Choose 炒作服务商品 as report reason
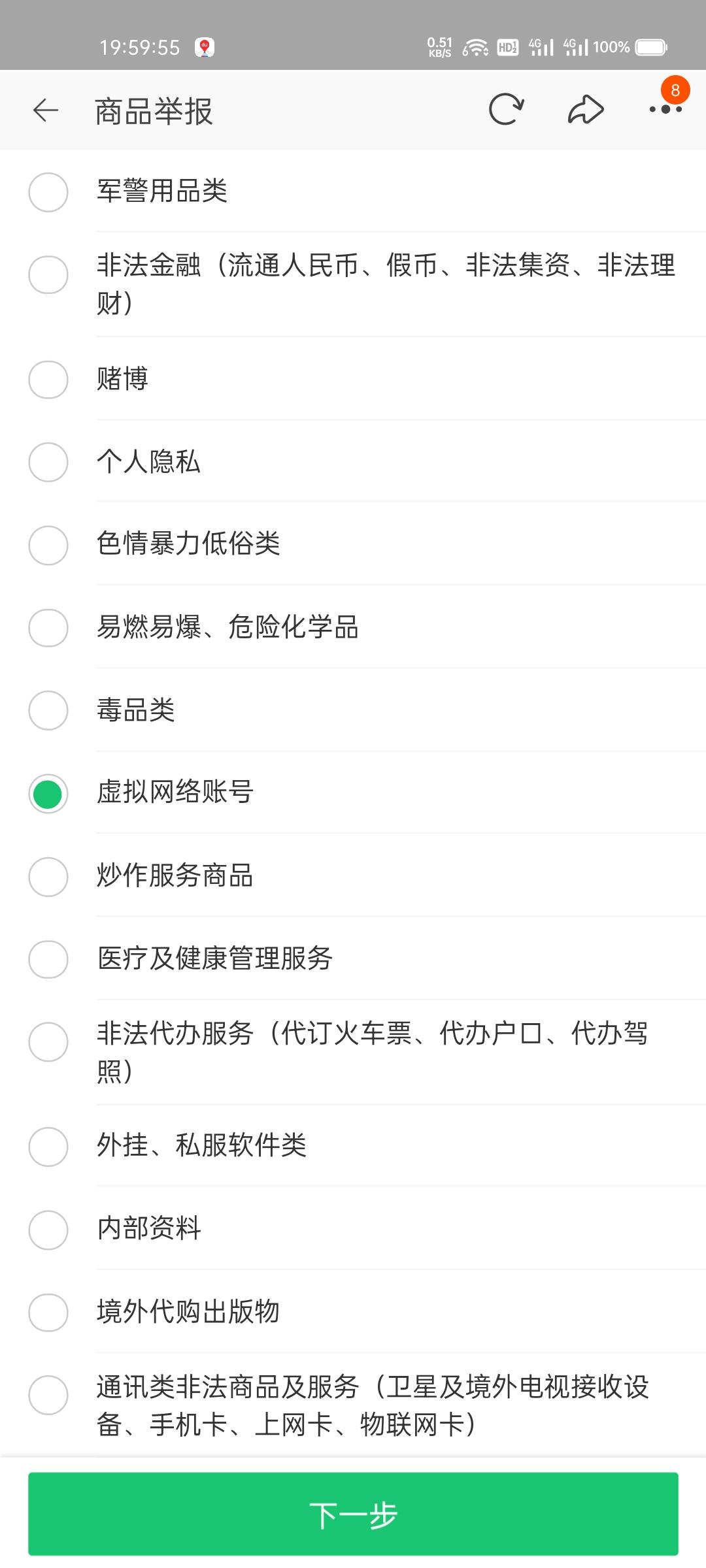This screenshot has height=1568, width=706. pyautogui.click(x=48, y=877)
